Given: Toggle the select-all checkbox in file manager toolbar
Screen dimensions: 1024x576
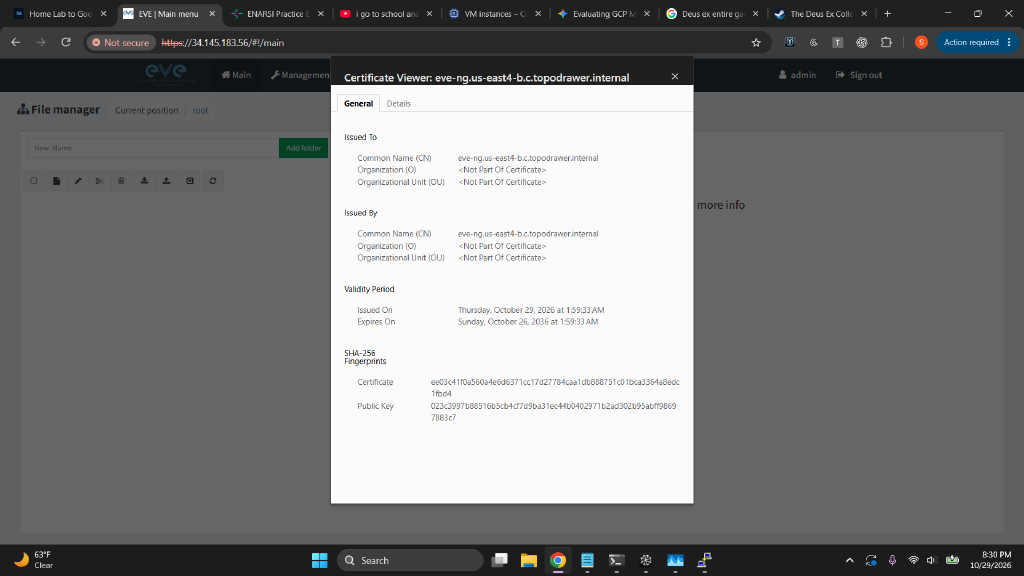Looking at the screenshot, I should point(34,181).
